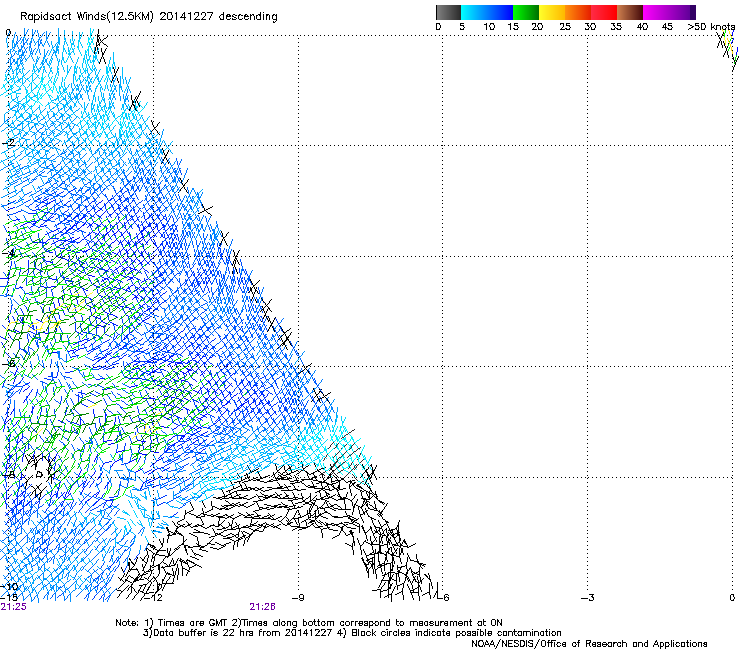Screen dimensions: 740x650
Task: Click the latitude label '-6' on left axis
Action: (x=8, y=363)
